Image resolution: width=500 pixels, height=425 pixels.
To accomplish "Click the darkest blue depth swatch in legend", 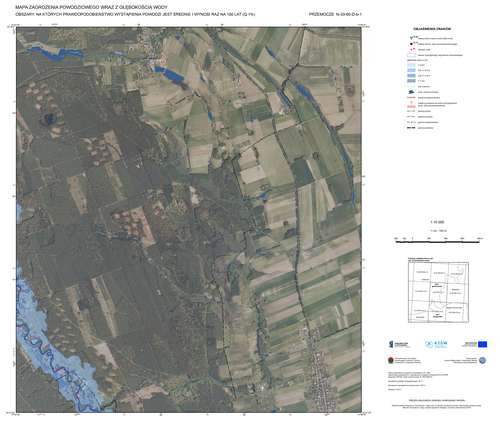I will tap(411, 81).
